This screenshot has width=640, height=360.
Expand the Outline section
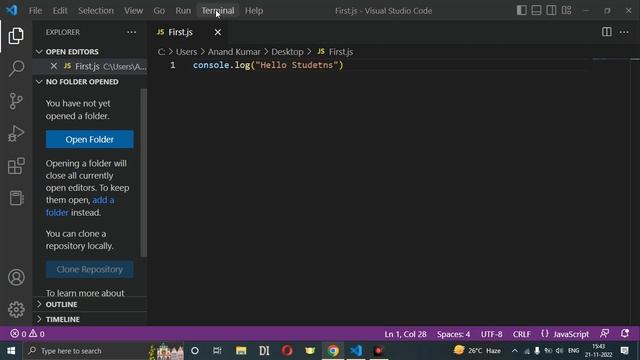39,304
